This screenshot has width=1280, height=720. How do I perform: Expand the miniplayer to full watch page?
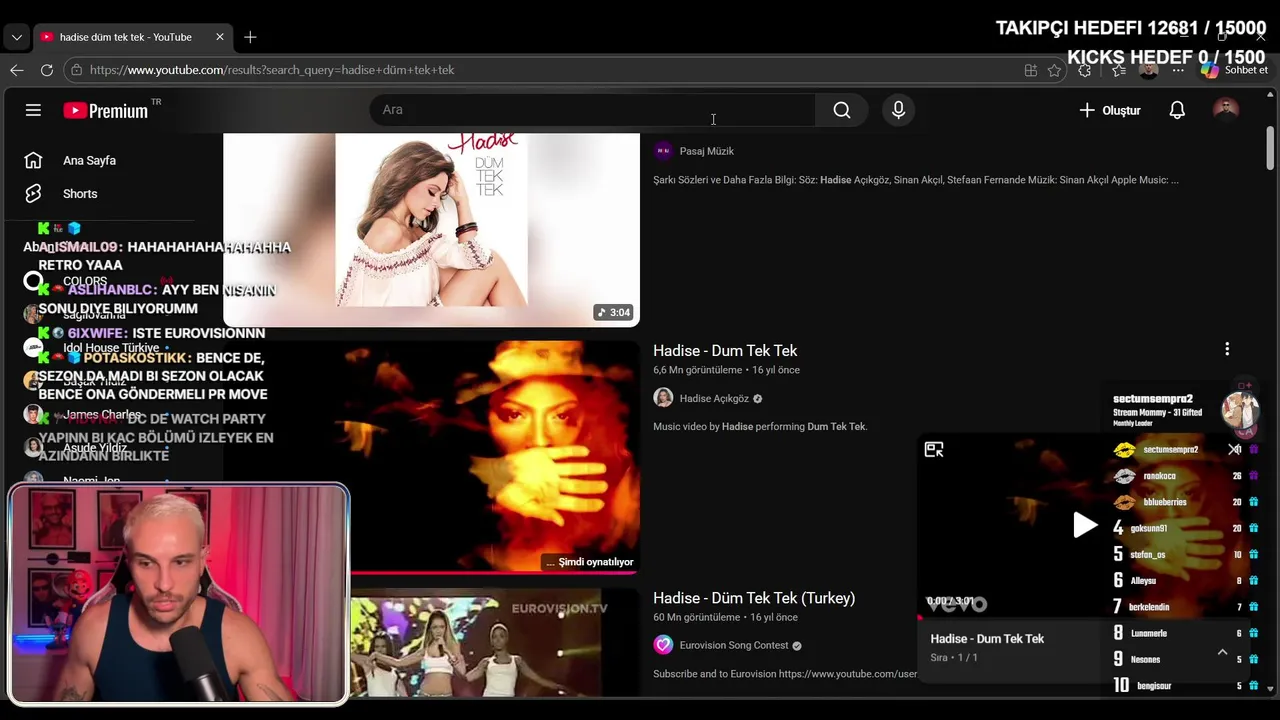click(934, 450)
